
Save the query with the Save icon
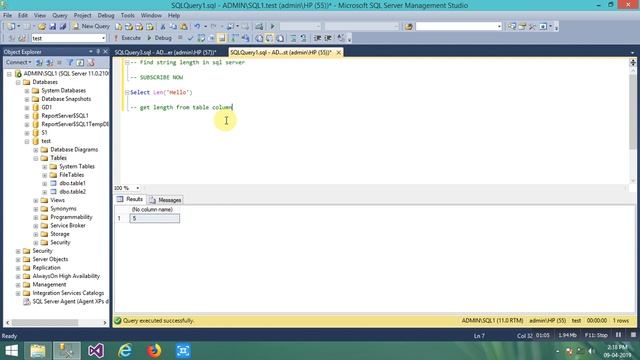coord(52,27)
